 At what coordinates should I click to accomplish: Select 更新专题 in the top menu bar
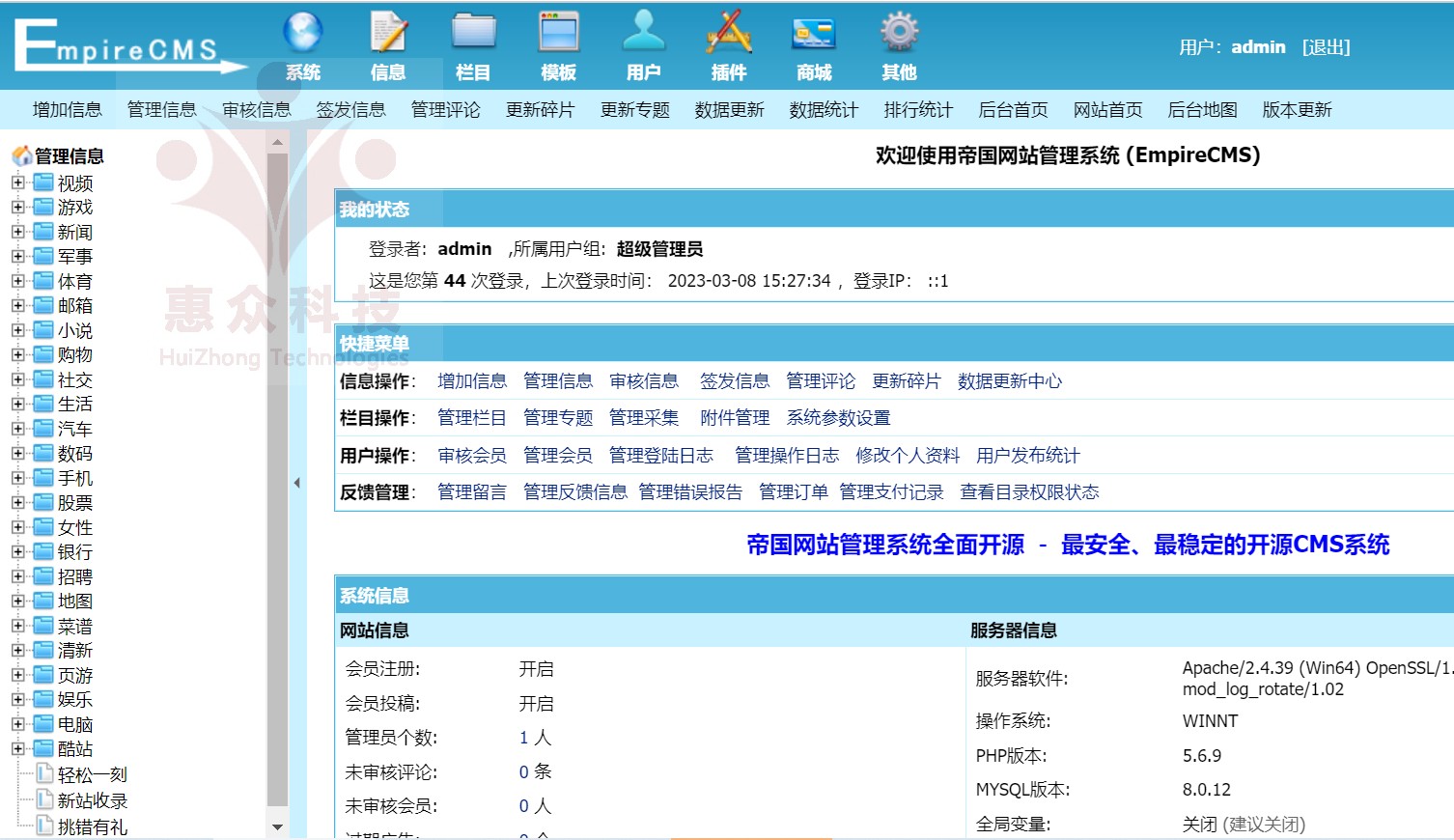click(x=634, y=110)
